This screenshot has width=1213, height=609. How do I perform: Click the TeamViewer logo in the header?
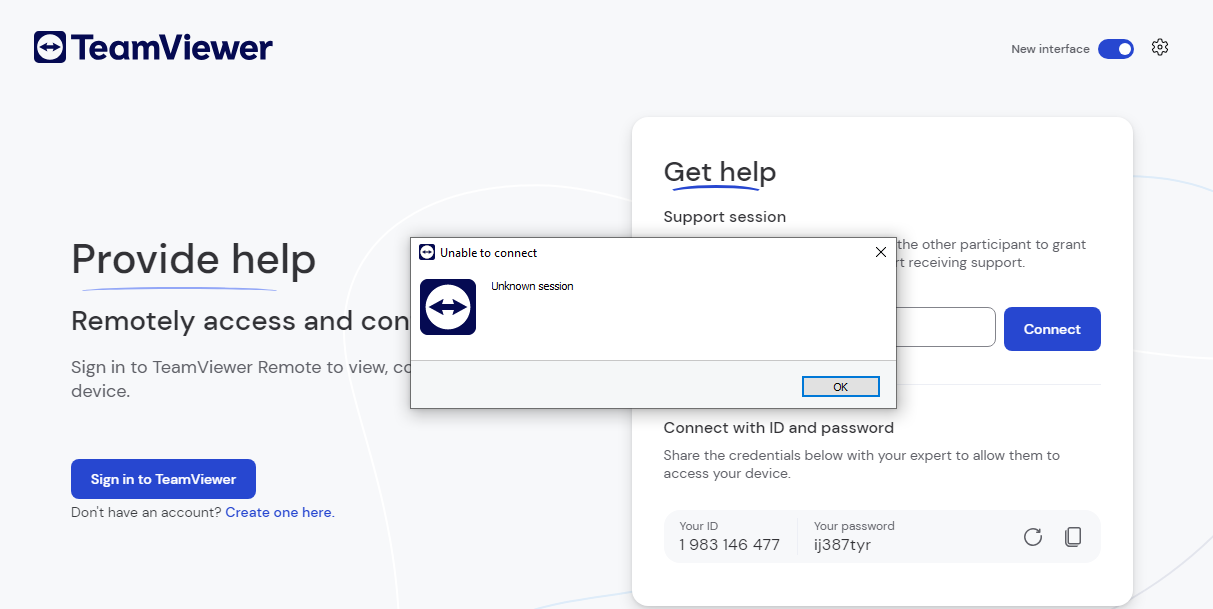pyautogui.click(x=153, y=47)
